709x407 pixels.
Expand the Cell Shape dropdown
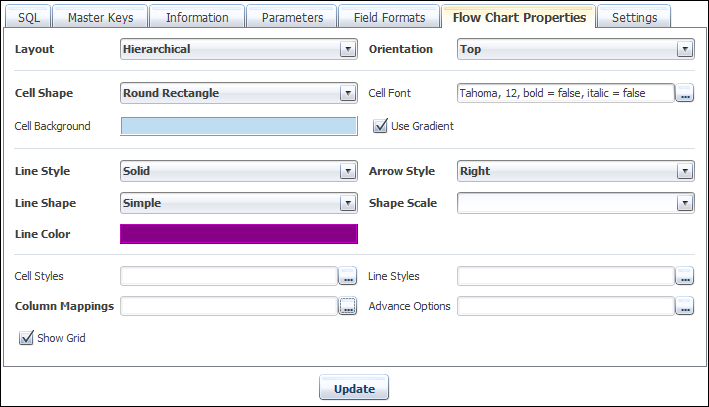point(347,94)
